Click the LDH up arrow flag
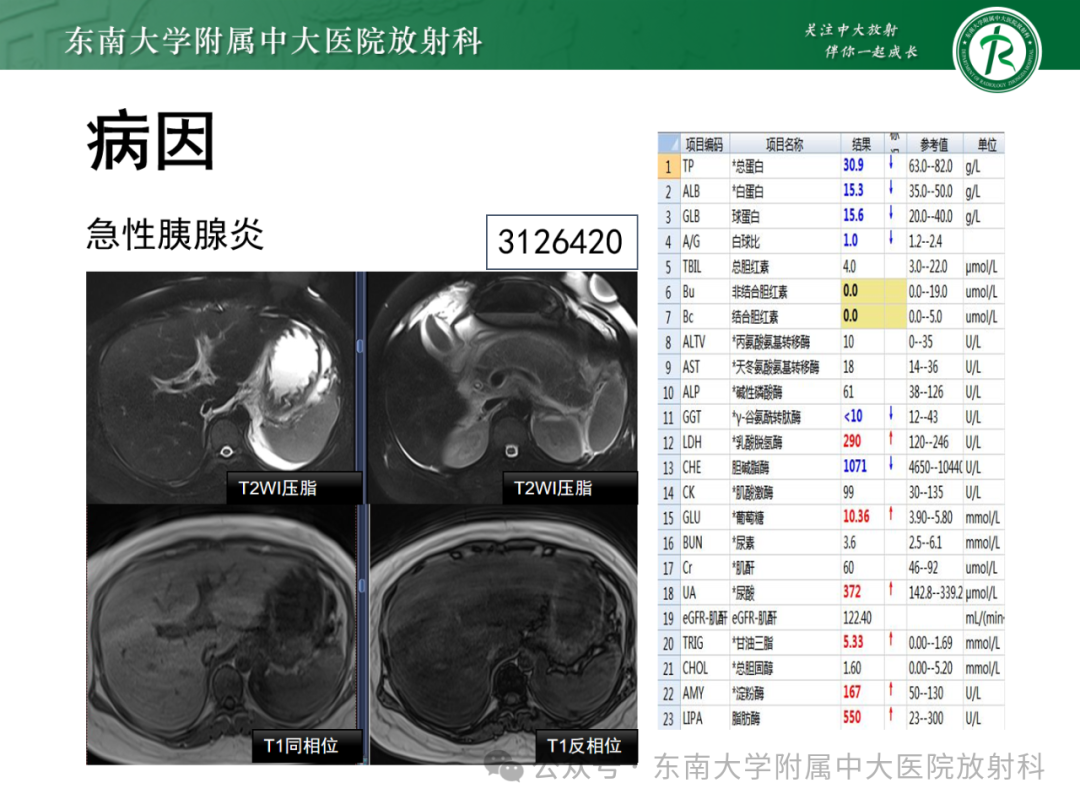This screenshot has height=810, width=1080. pos(891,439)
